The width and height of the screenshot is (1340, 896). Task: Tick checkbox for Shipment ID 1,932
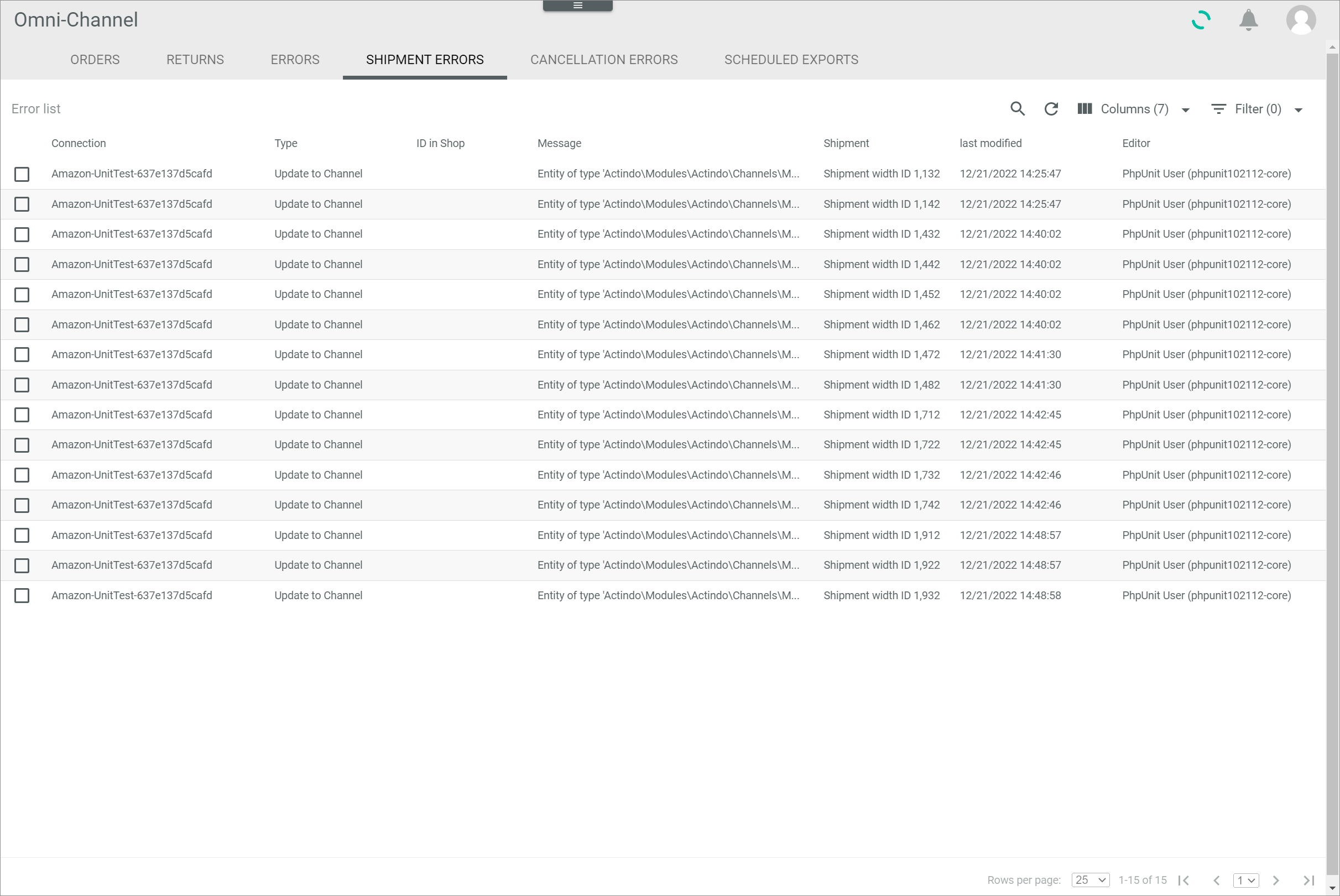tap(22, 595)
